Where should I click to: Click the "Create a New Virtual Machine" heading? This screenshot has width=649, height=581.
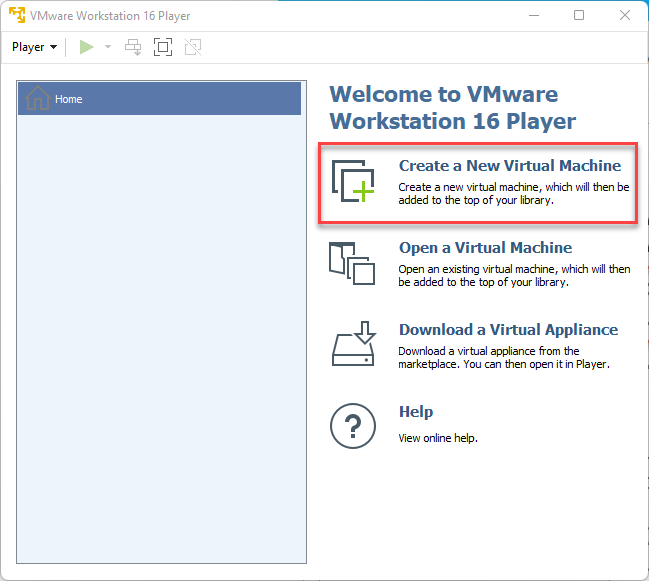click(510, 166)
